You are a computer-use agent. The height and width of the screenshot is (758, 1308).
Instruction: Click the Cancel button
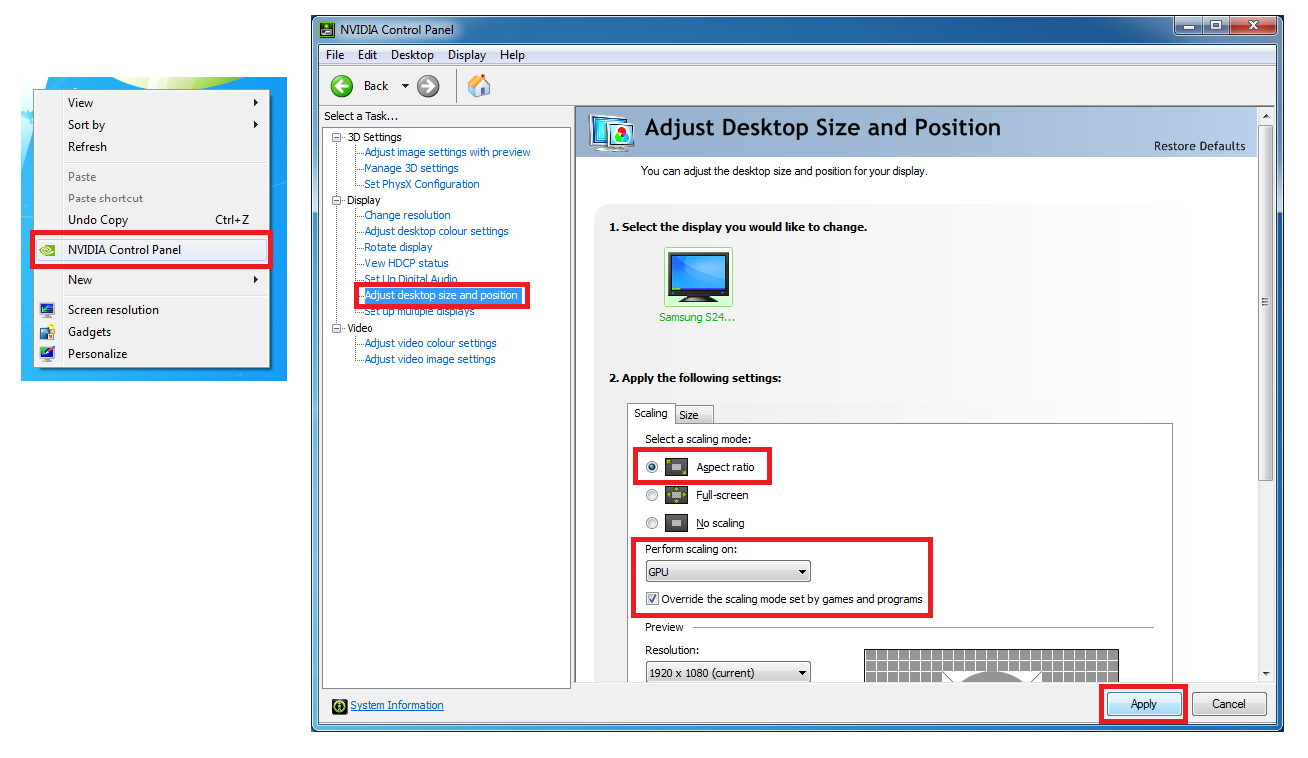click(1229, 704)
